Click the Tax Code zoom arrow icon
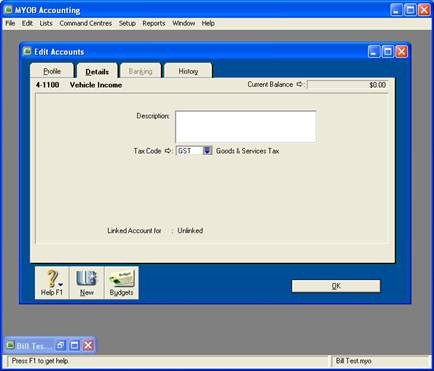The width and height of the screenshot is (434, 371). coord(168,151)
